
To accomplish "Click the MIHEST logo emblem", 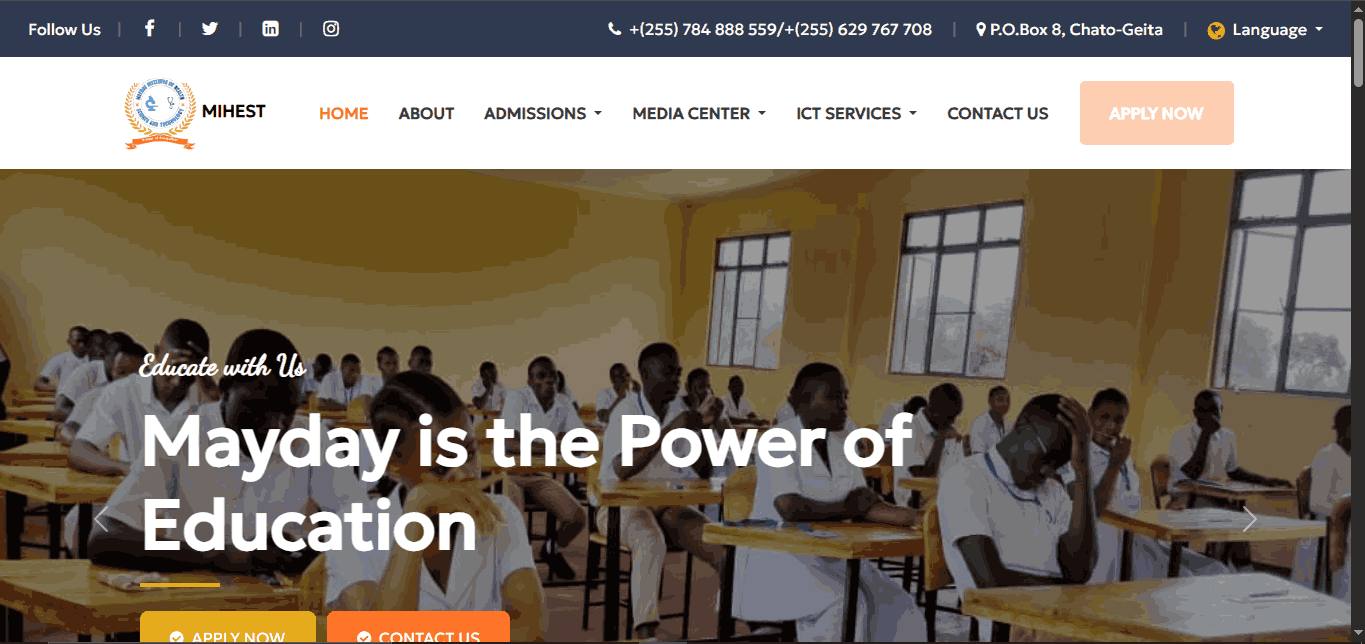I will tap(160, 114).
